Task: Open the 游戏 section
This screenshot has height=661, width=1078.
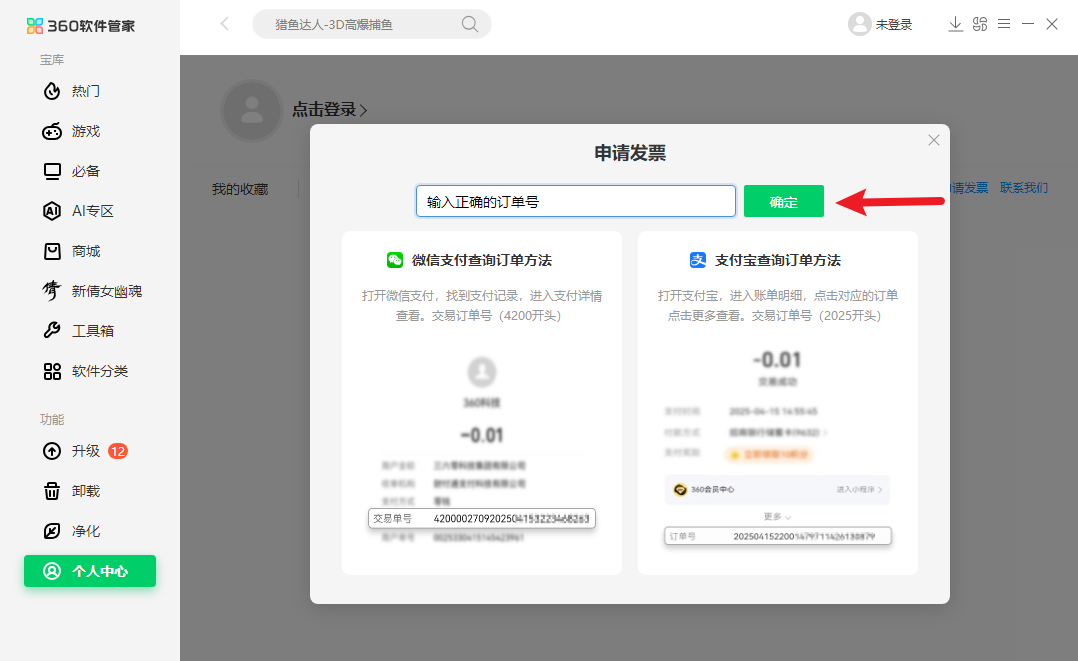Action: click(72, 131)
